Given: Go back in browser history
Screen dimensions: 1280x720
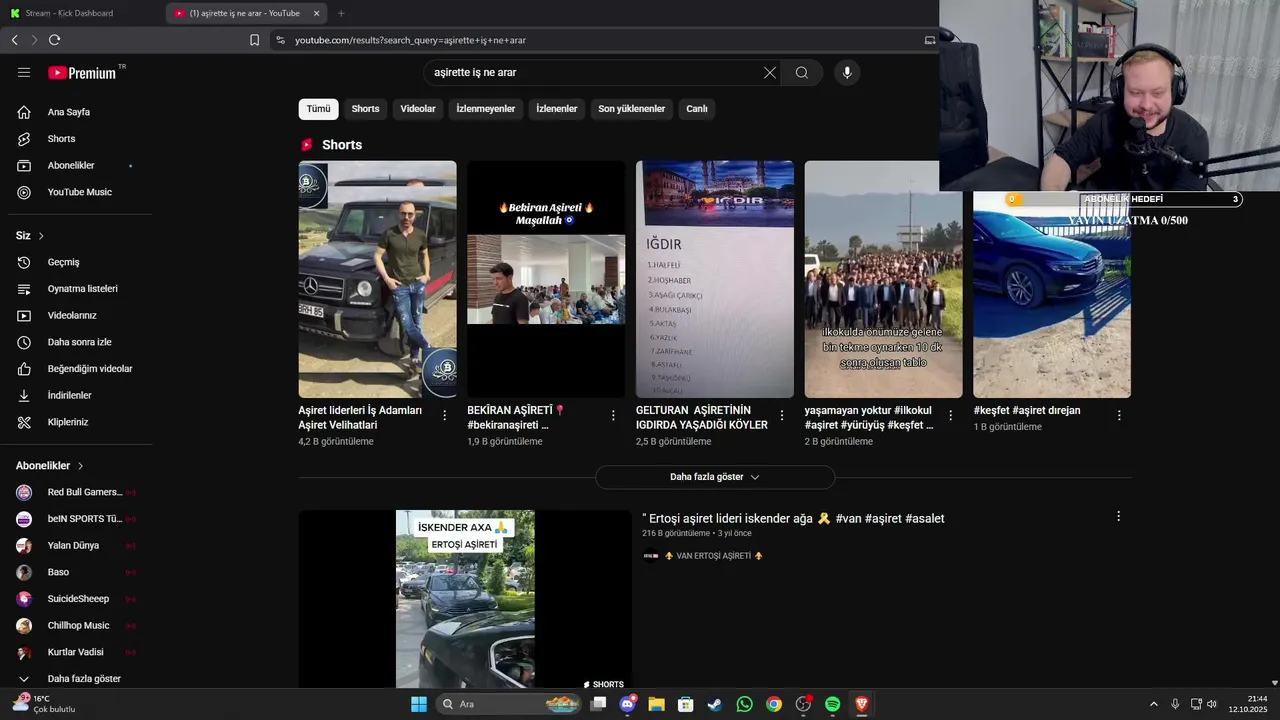Looking at the screenshot, I should pos(14,40).
